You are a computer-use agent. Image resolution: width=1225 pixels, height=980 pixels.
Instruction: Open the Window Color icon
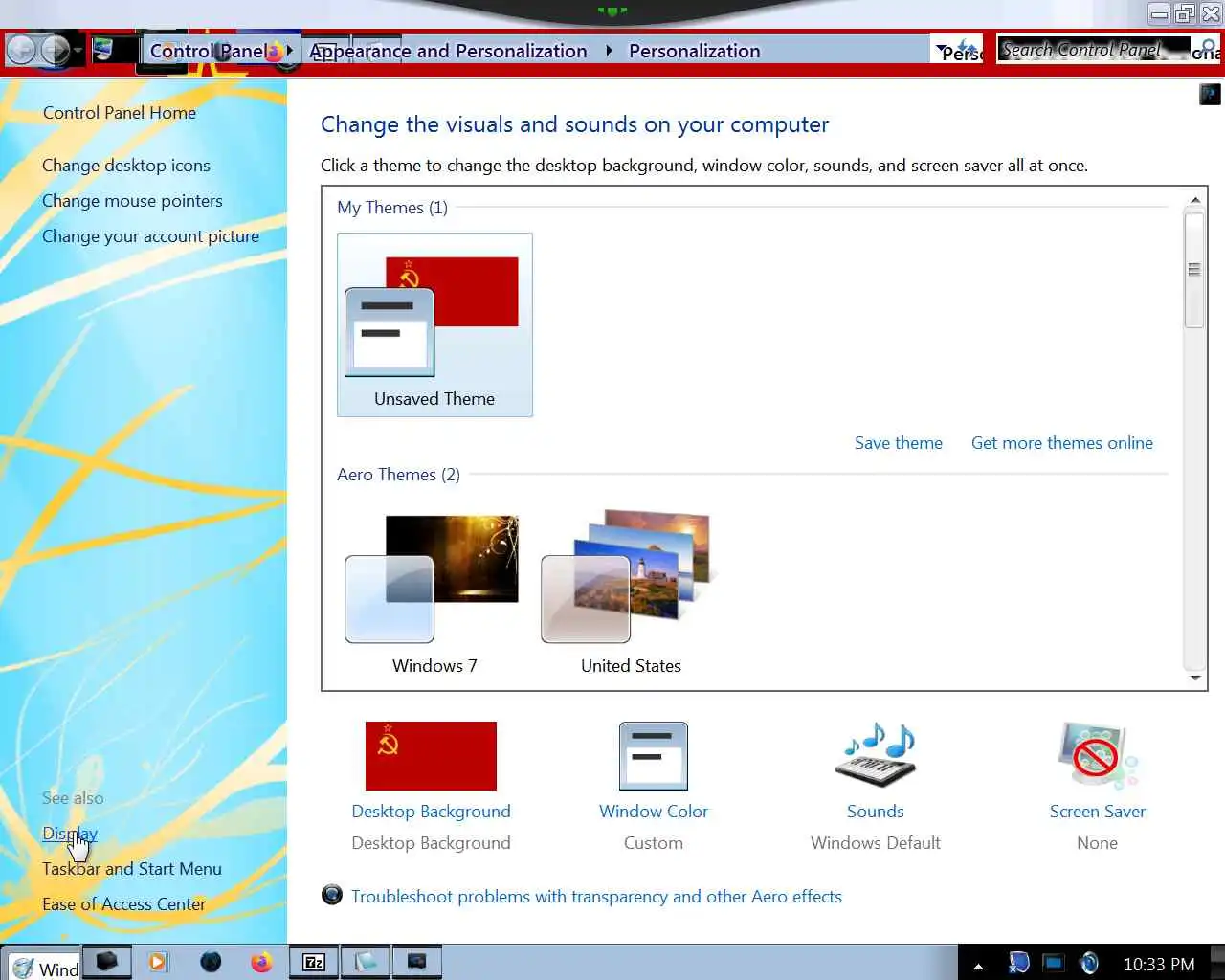(x=654, y=756)
